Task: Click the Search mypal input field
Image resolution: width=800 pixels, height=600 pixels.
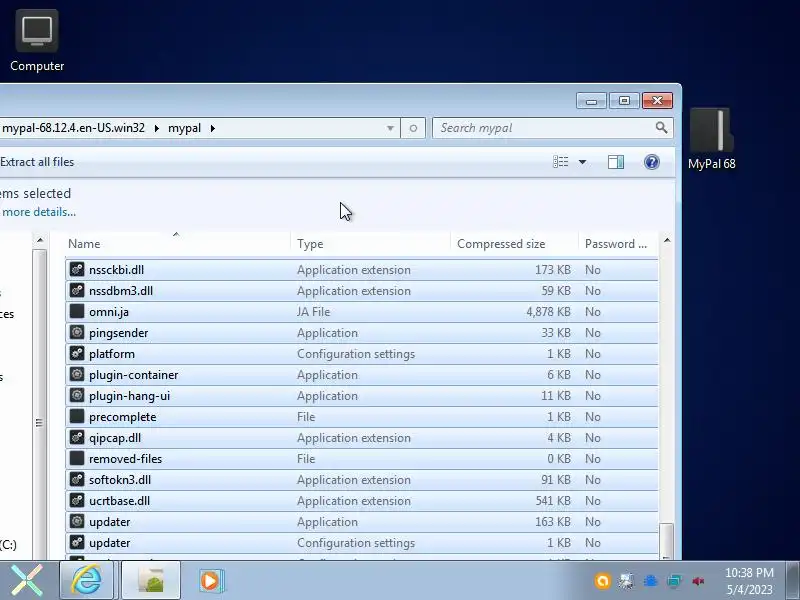Action: tap(546, 128)
